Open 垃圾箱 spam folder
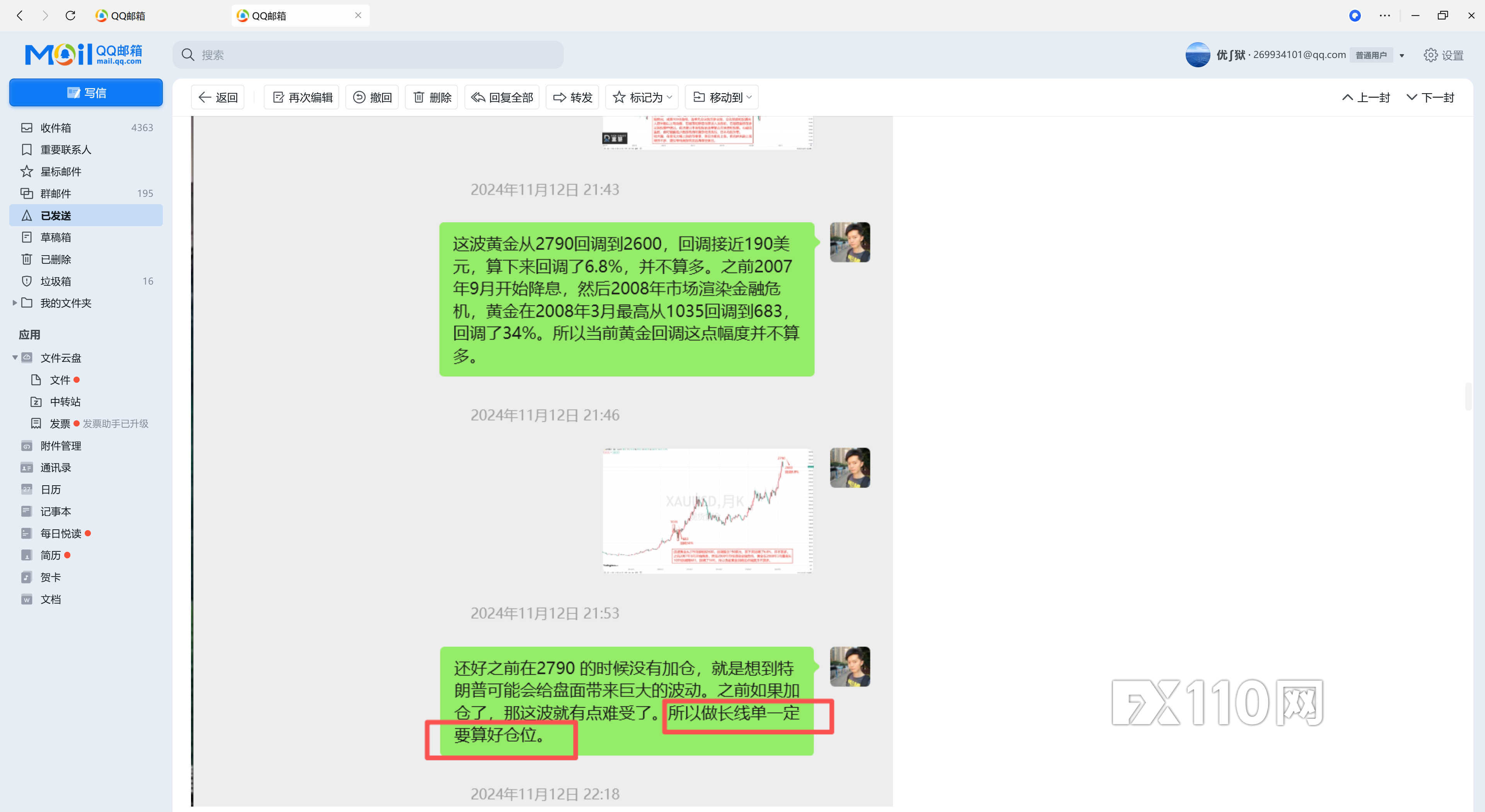The image size is (1485, 812). (x=86, y=281)
